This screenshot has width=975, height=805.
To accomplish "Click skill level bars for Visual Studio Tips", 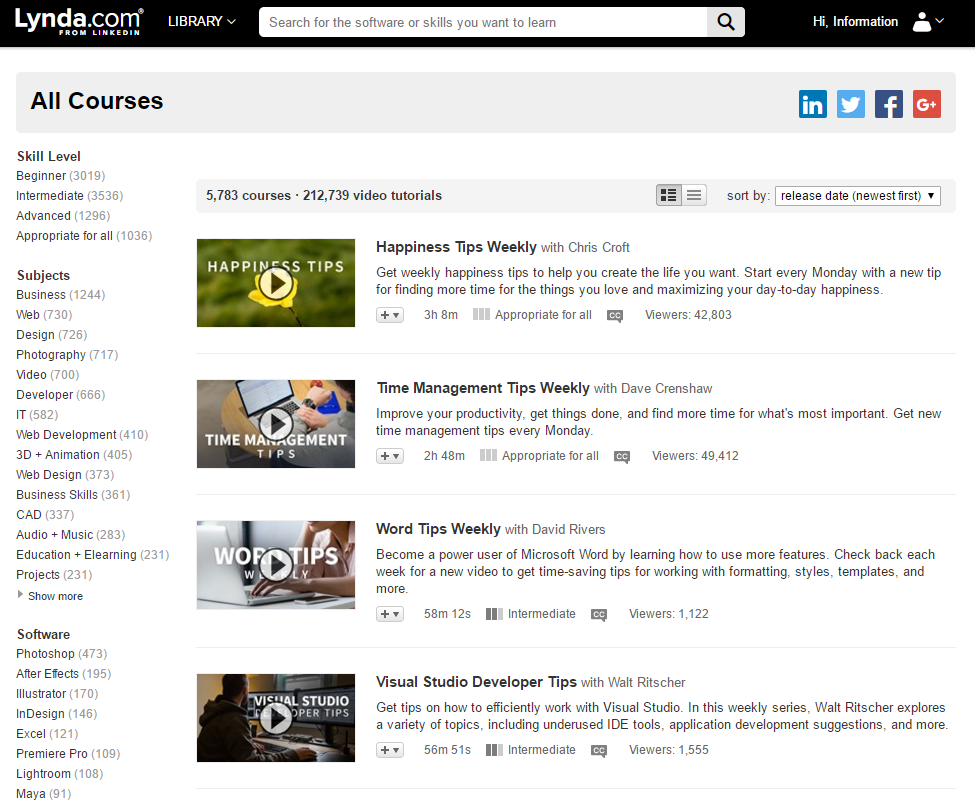I will [494, 750].
